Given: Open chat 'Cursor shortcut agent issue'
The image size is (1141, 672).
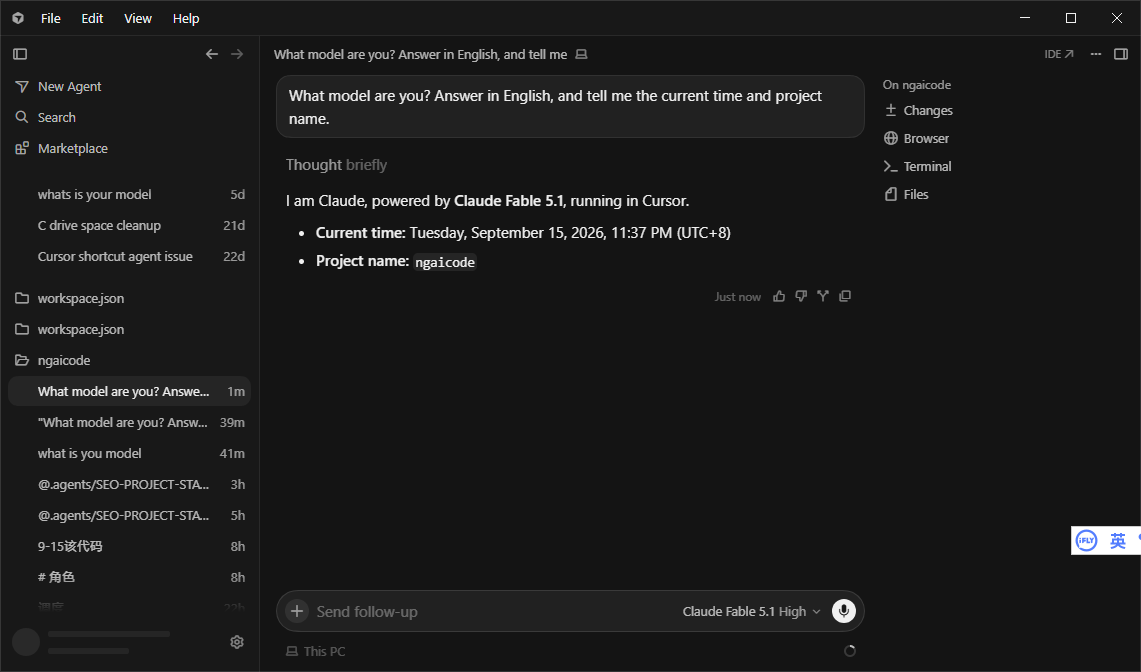Looking at the screenshot, I should tap(130, 256).
